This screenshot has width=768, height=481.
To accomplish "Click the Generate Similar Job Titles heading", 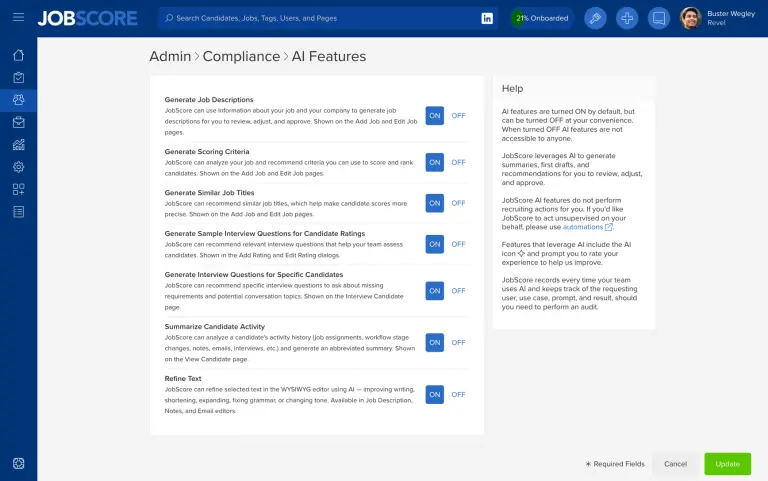I will [209, 192].
